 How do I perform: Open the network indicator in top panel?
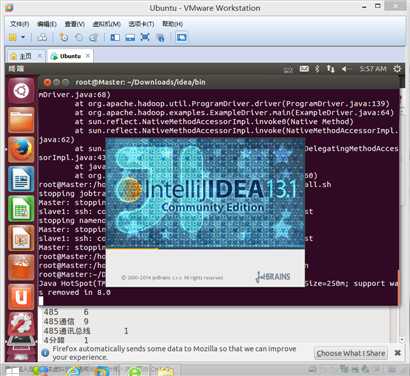(330, 69)
